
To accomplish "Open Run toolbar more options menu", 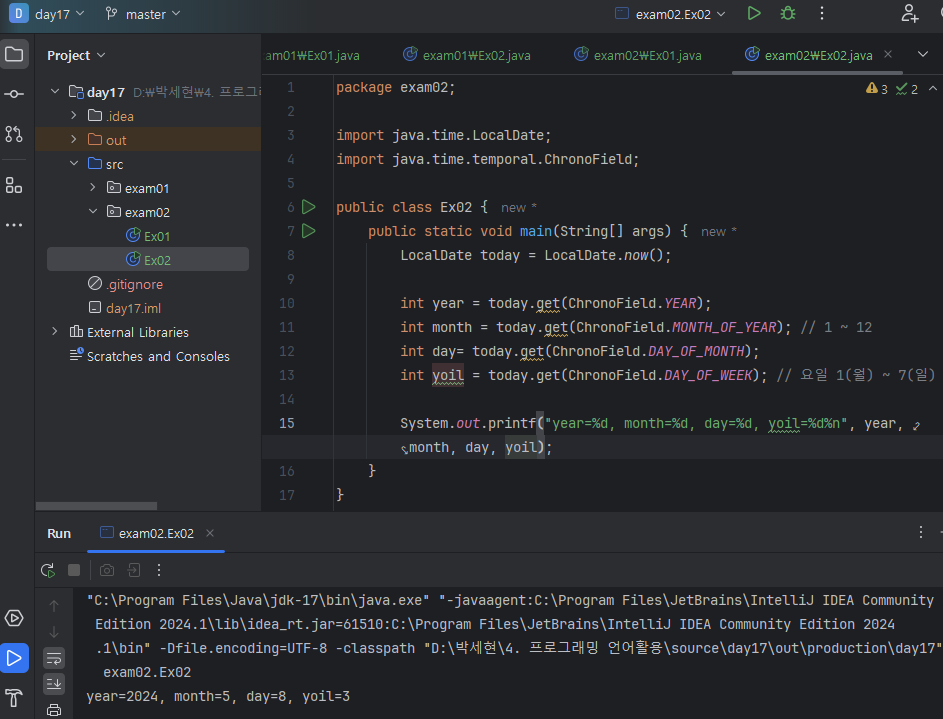I will [x=159, y=570].
